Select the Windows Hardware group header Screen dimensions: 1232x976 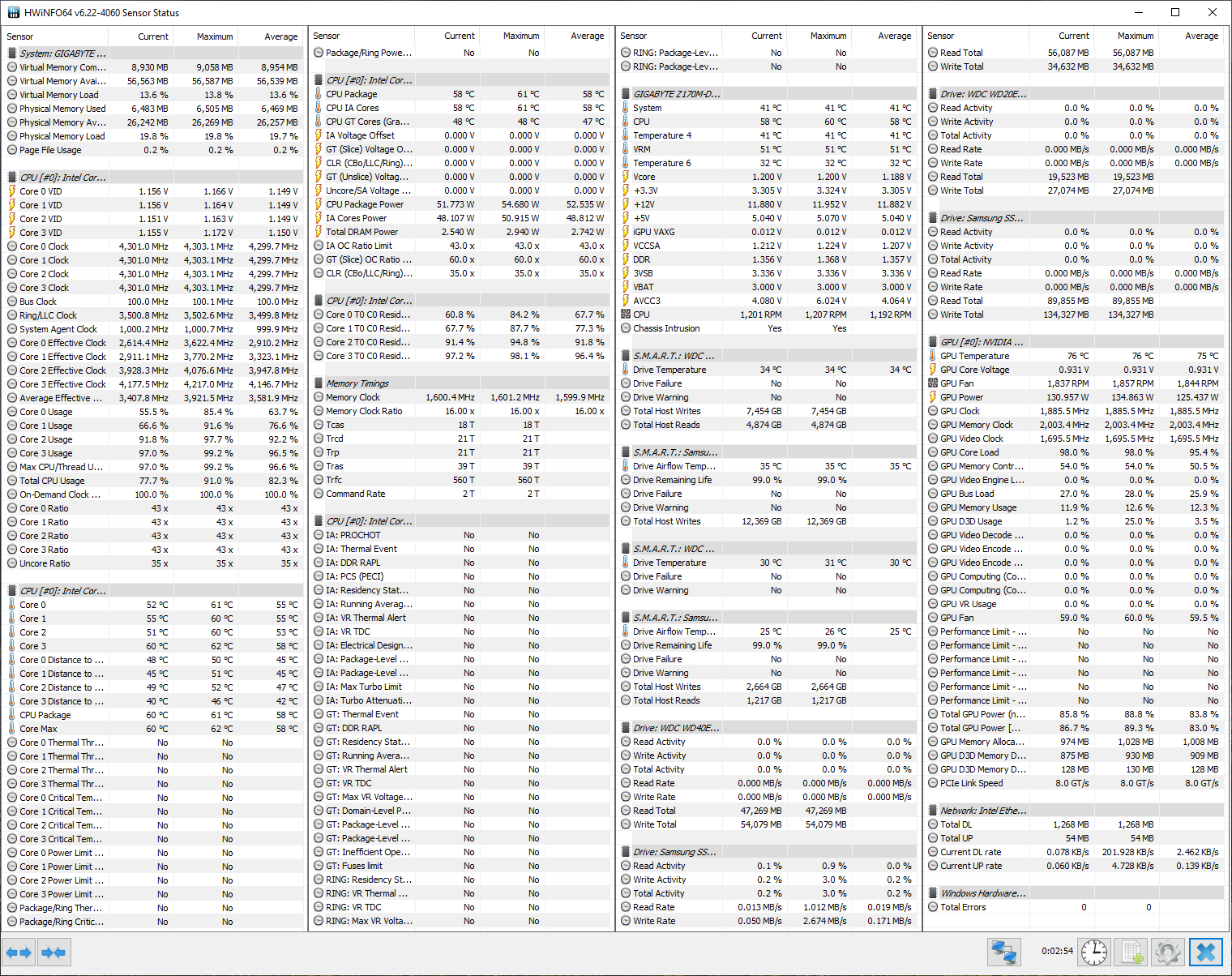pyautogui.click(x=1075, y=893)
